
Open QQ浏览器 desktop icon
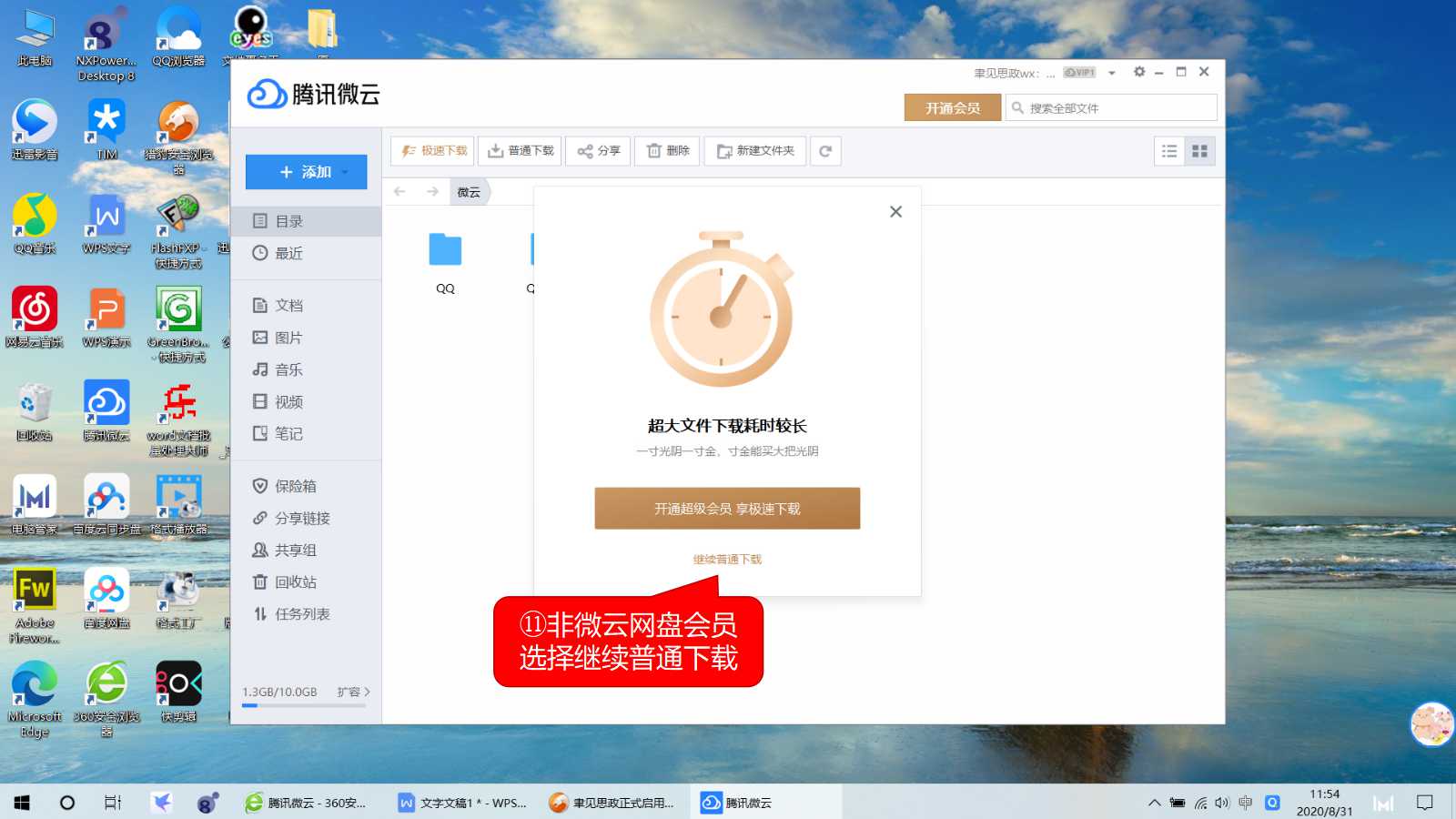178,37
